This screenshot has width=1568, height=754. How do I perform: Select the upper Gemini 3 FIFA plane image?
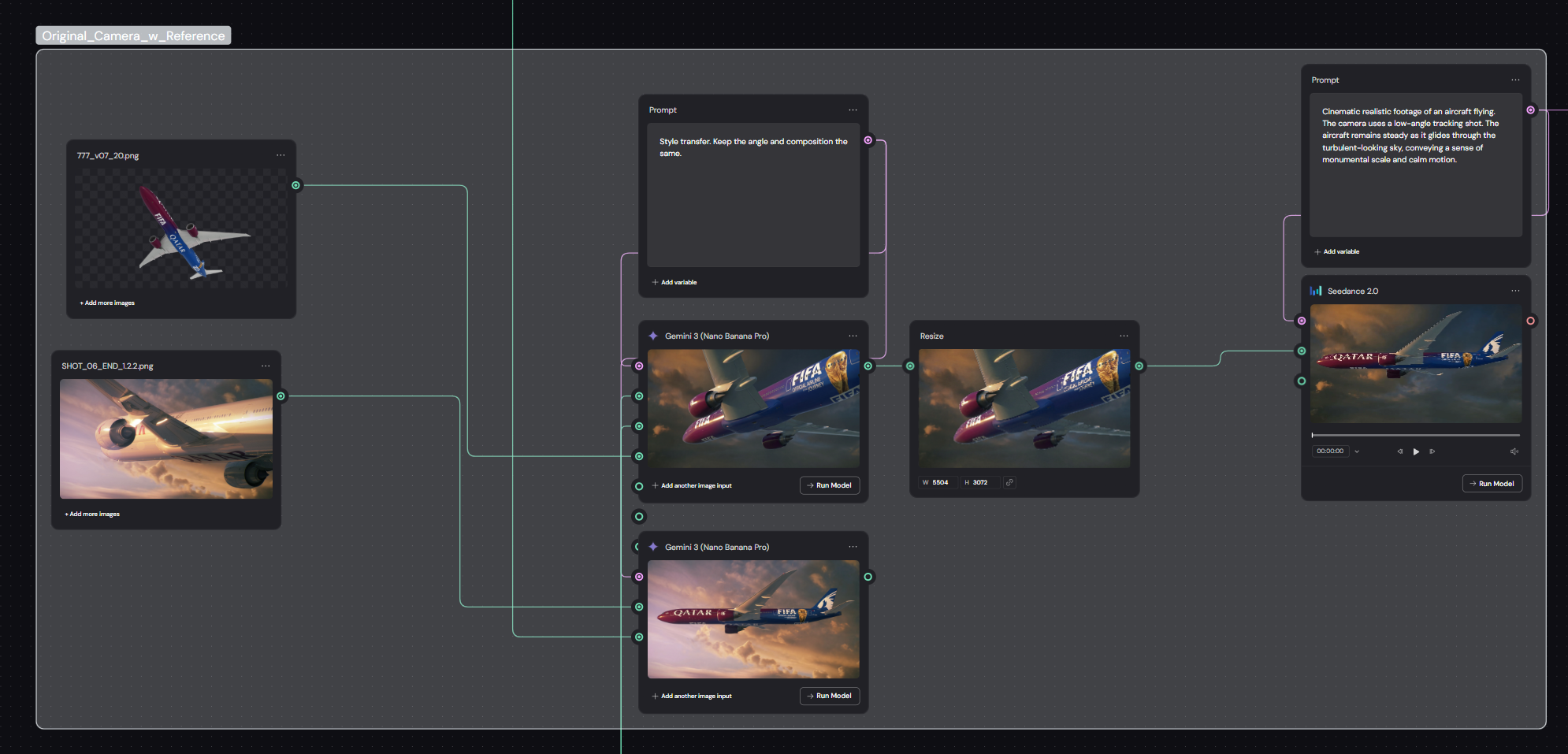click(753, 408)
